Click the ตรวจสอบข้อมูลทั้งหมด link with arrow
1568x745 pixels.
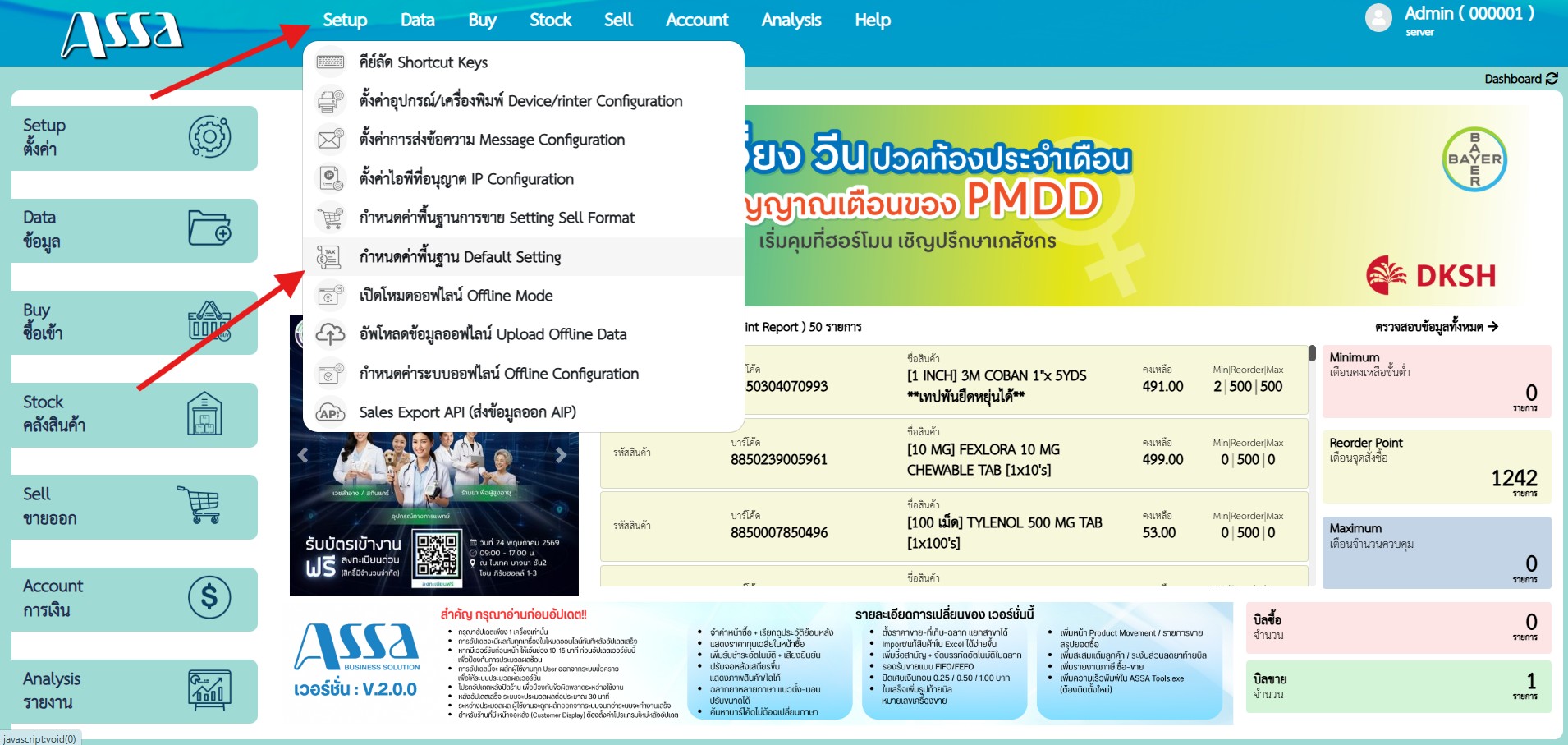point(1437,327)
